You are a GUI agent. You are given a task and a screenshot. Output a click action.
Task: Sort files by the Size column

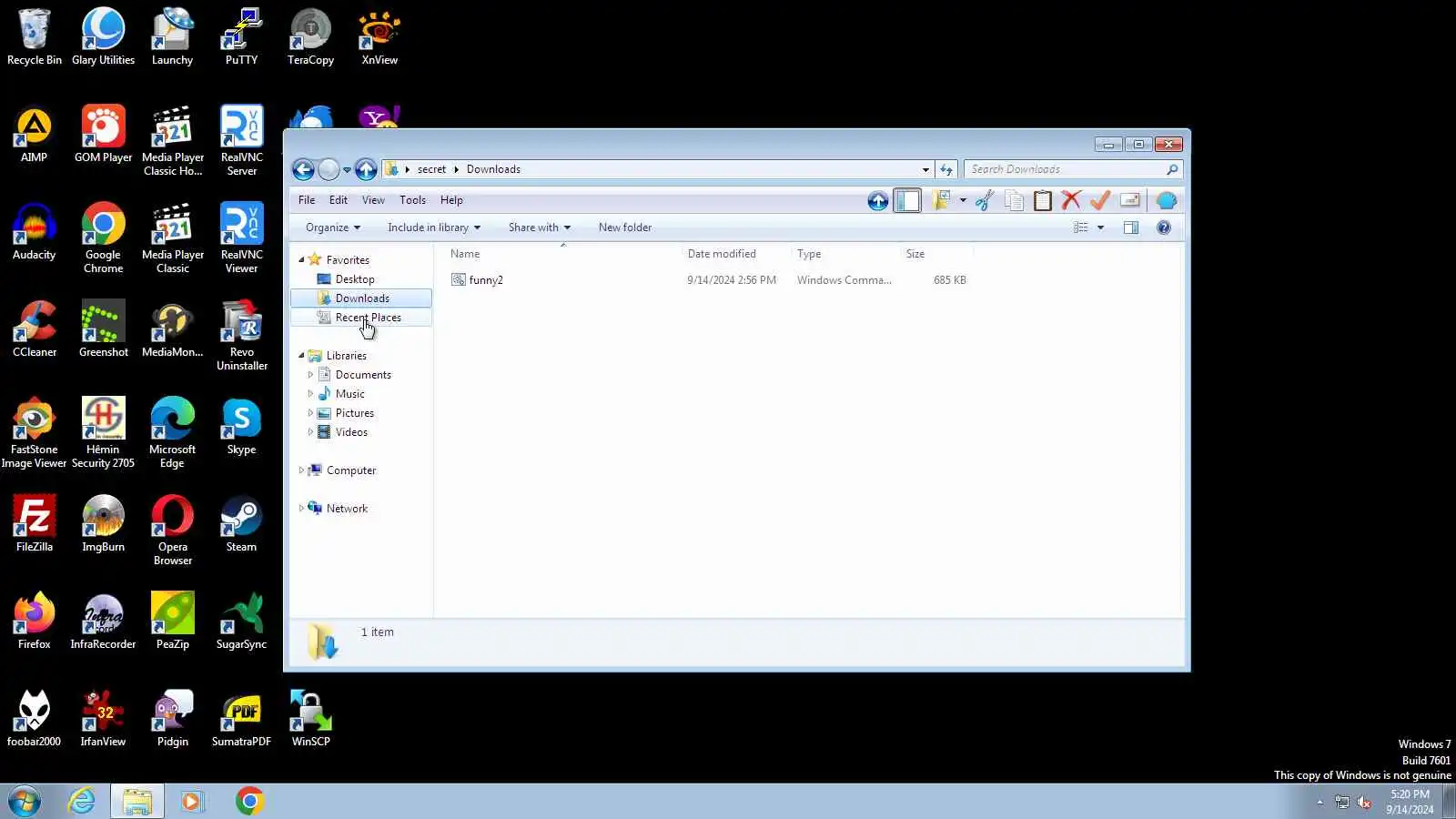point(936,254)
